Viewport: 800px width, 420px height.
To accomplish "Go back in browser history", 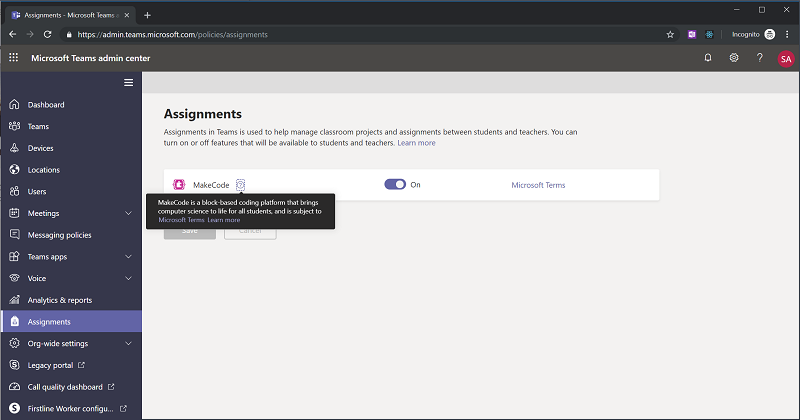I will (13, 34).
